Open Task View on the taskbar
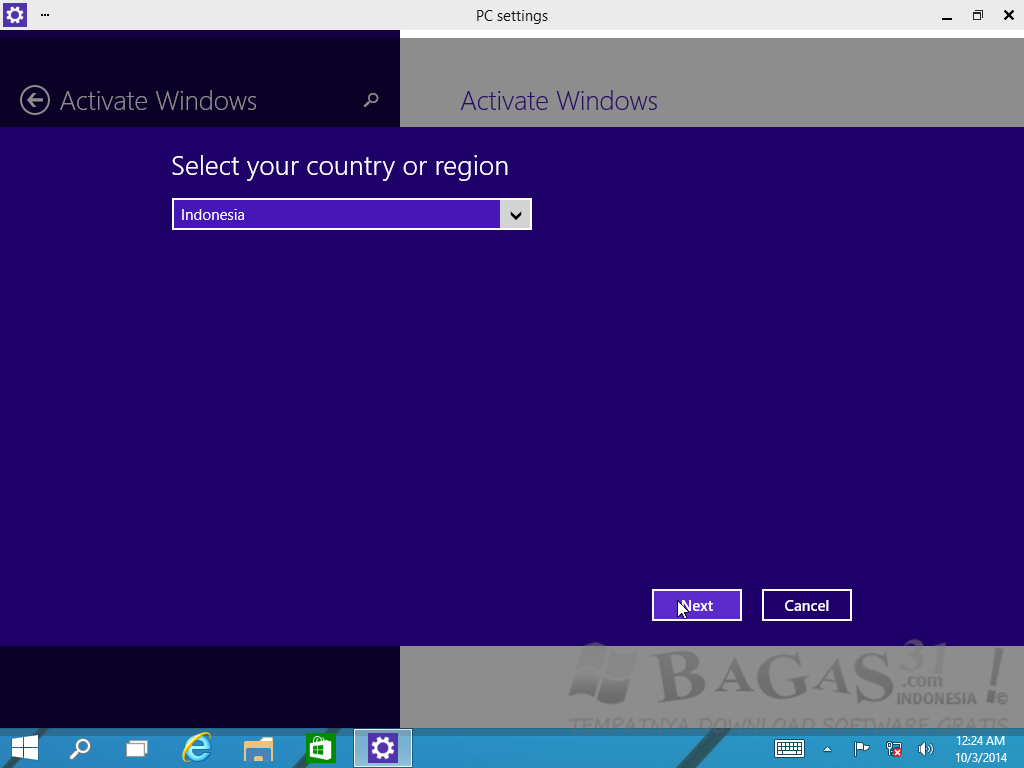The image size is (1024, 768). (x=136, y=748)
